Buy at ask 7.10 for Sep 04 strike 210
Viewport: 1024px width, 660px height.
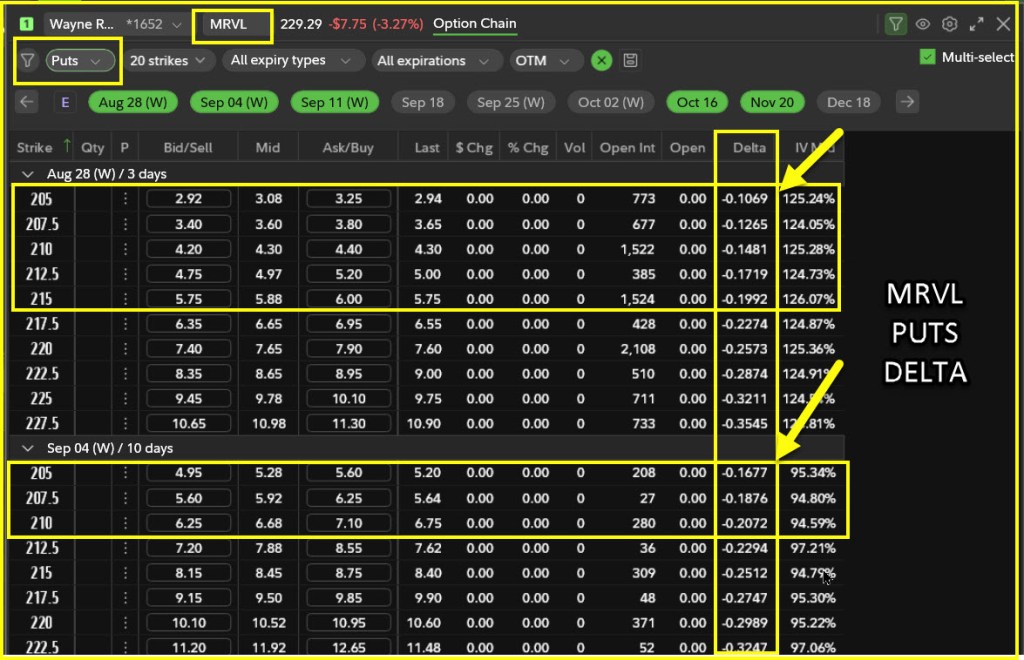pos(348,523)
